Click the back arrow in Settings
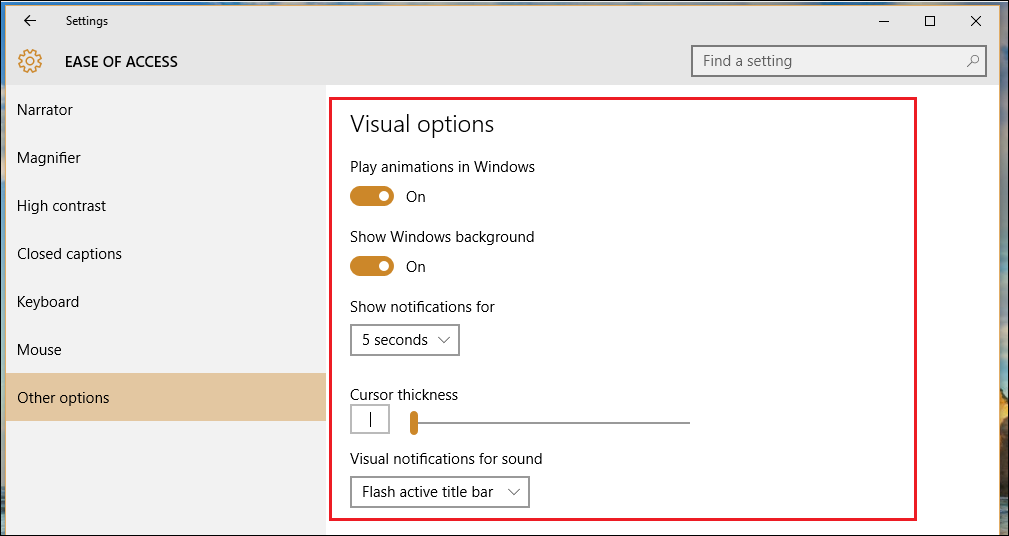Screen dimensions: 1009x536 [x=30, y=21]
